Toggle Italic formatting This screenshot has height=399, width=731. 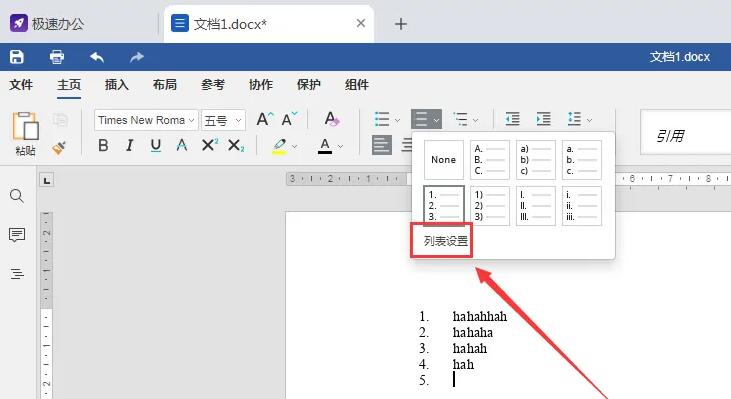pyautogui.click(x=130, y=145)
